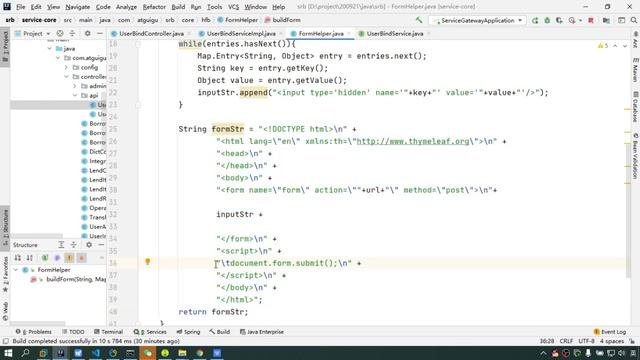
Task: Open the Problems tool window
Action: click(x=33, y=332)
